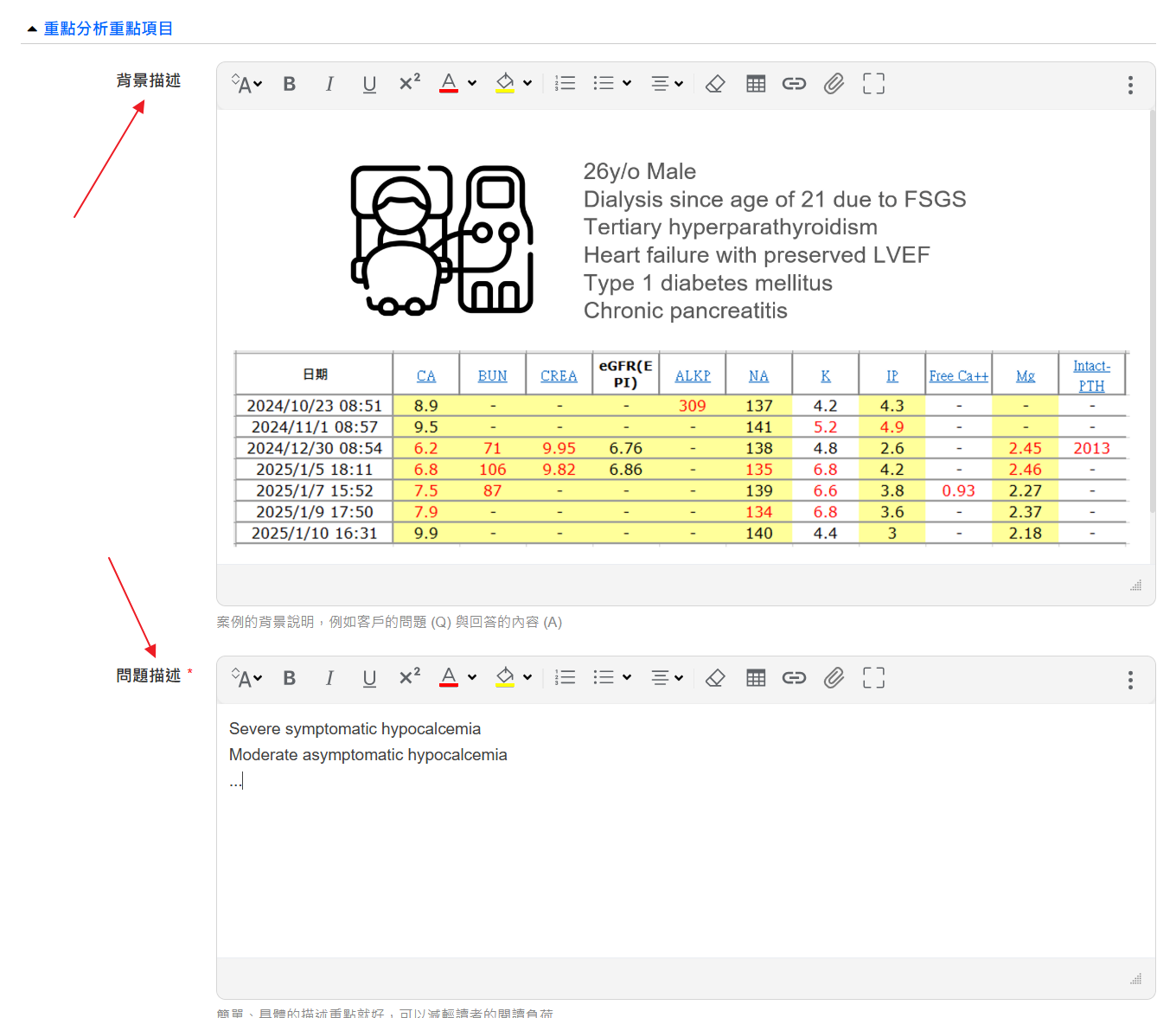Viewport: 1176px width, 1018px height.
Task: Attach file via paperclip in problem editor
Action: pyautogui.click(x=834, y=678)
